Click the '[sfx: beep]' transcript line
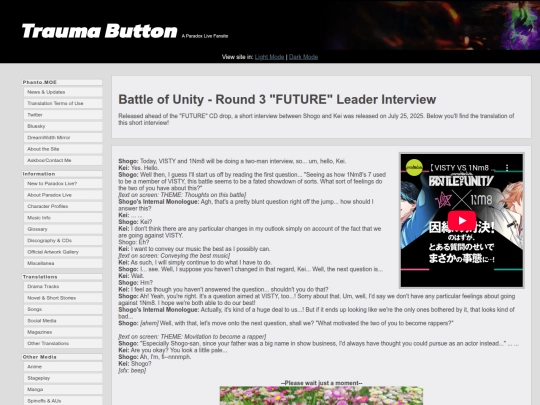The width and height of the screenshot is (540, 405). (x=132, y=371)
